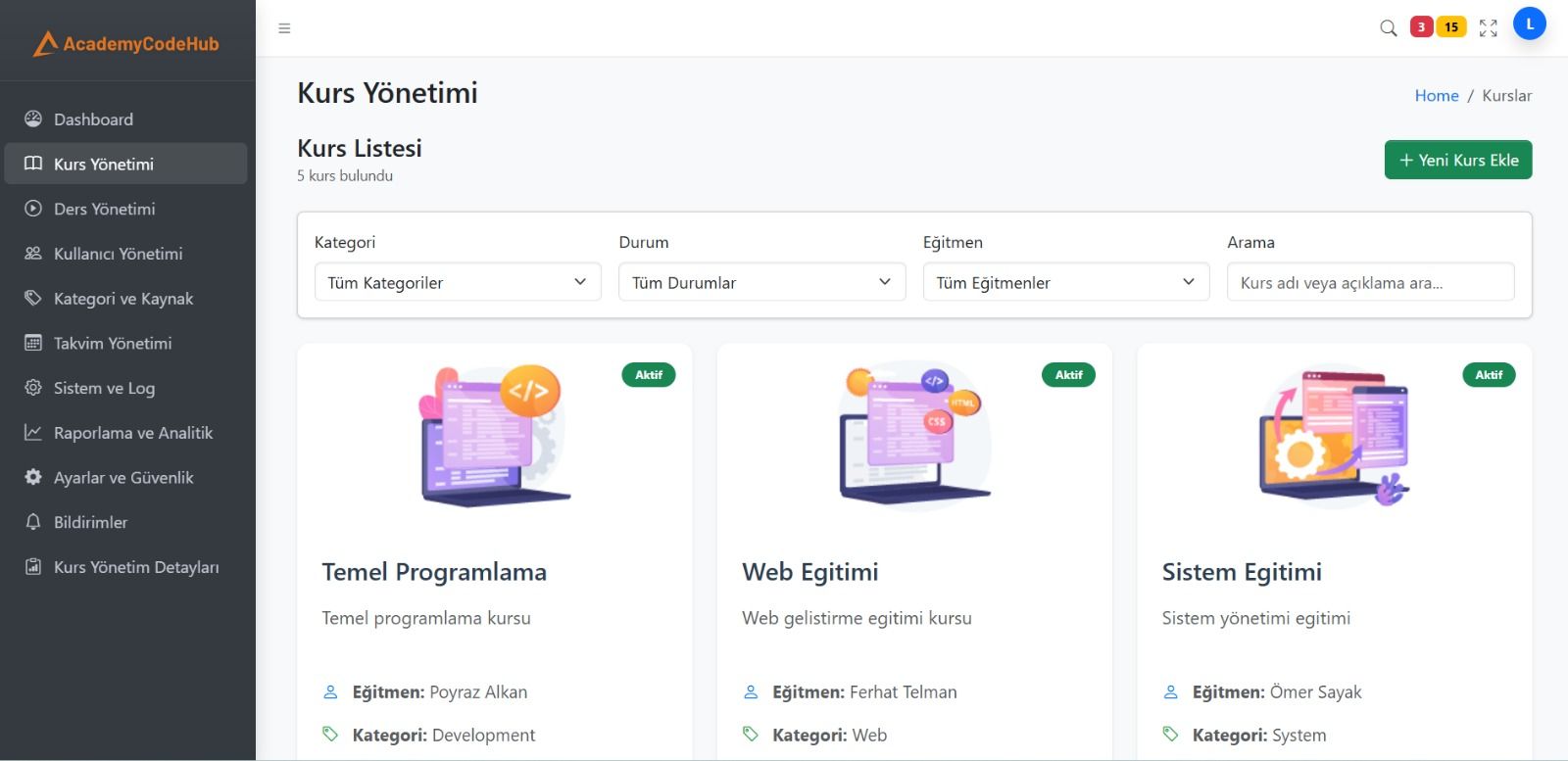Click the hamburger sidebar toggle icon

click(284, 28)
